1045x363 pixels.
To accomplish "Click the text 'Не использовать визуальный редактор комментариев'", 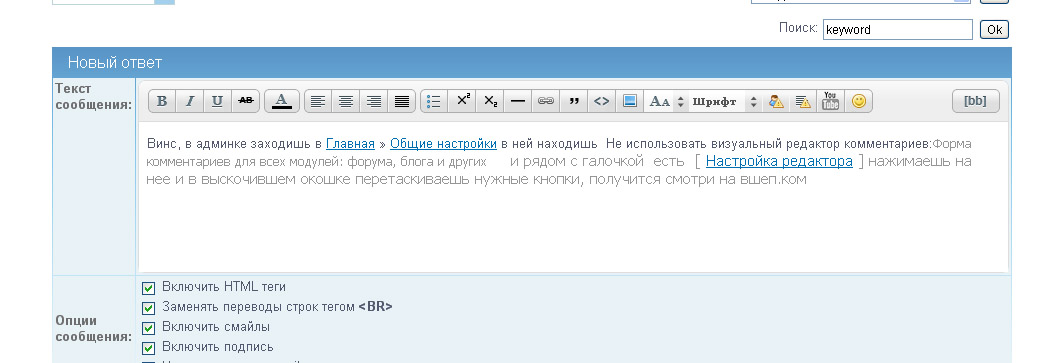I will click(x=768, y=143).
